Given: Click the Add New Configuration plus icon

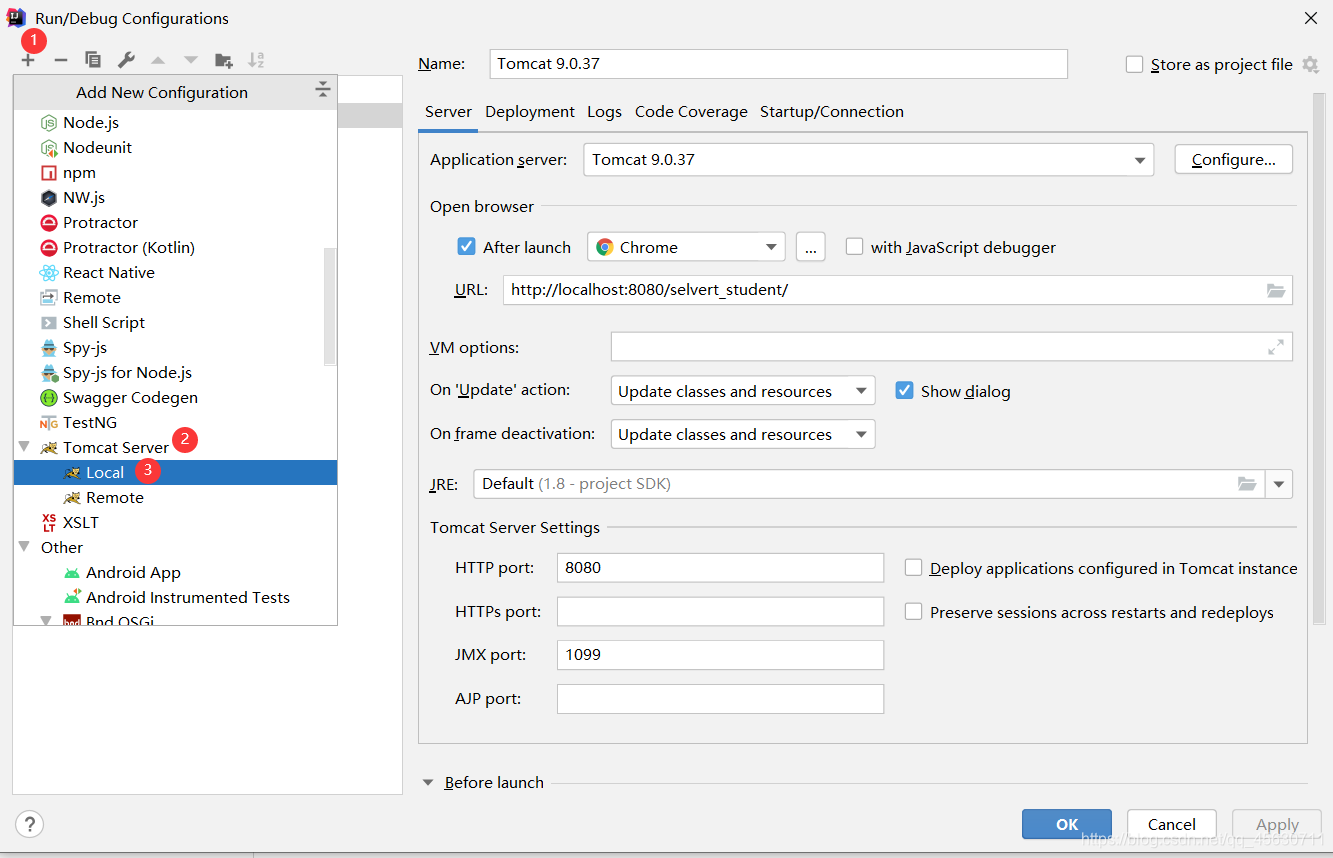Looking at the screenshot, I should click(x=28, y=60).
